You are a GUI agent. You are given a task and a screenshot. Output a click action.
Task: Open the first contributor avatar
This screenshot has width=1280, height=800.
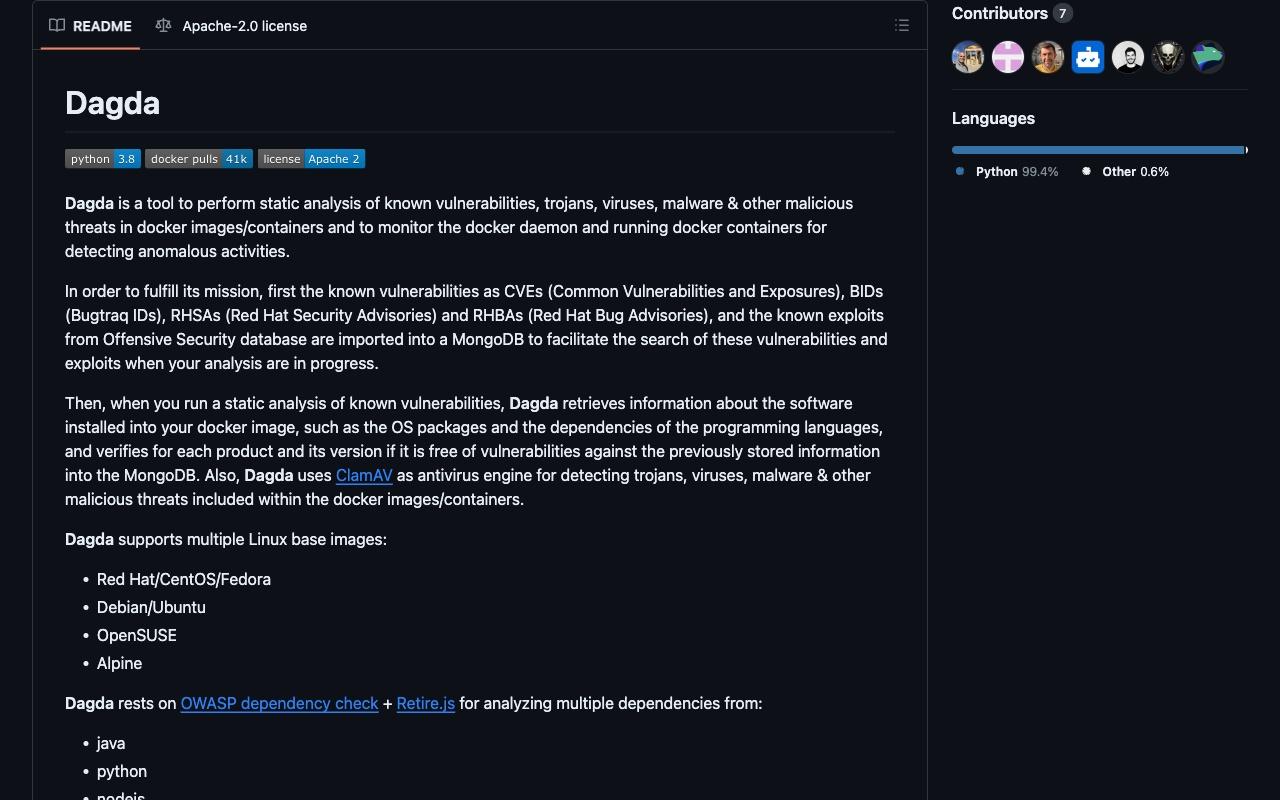click(968, 57)
